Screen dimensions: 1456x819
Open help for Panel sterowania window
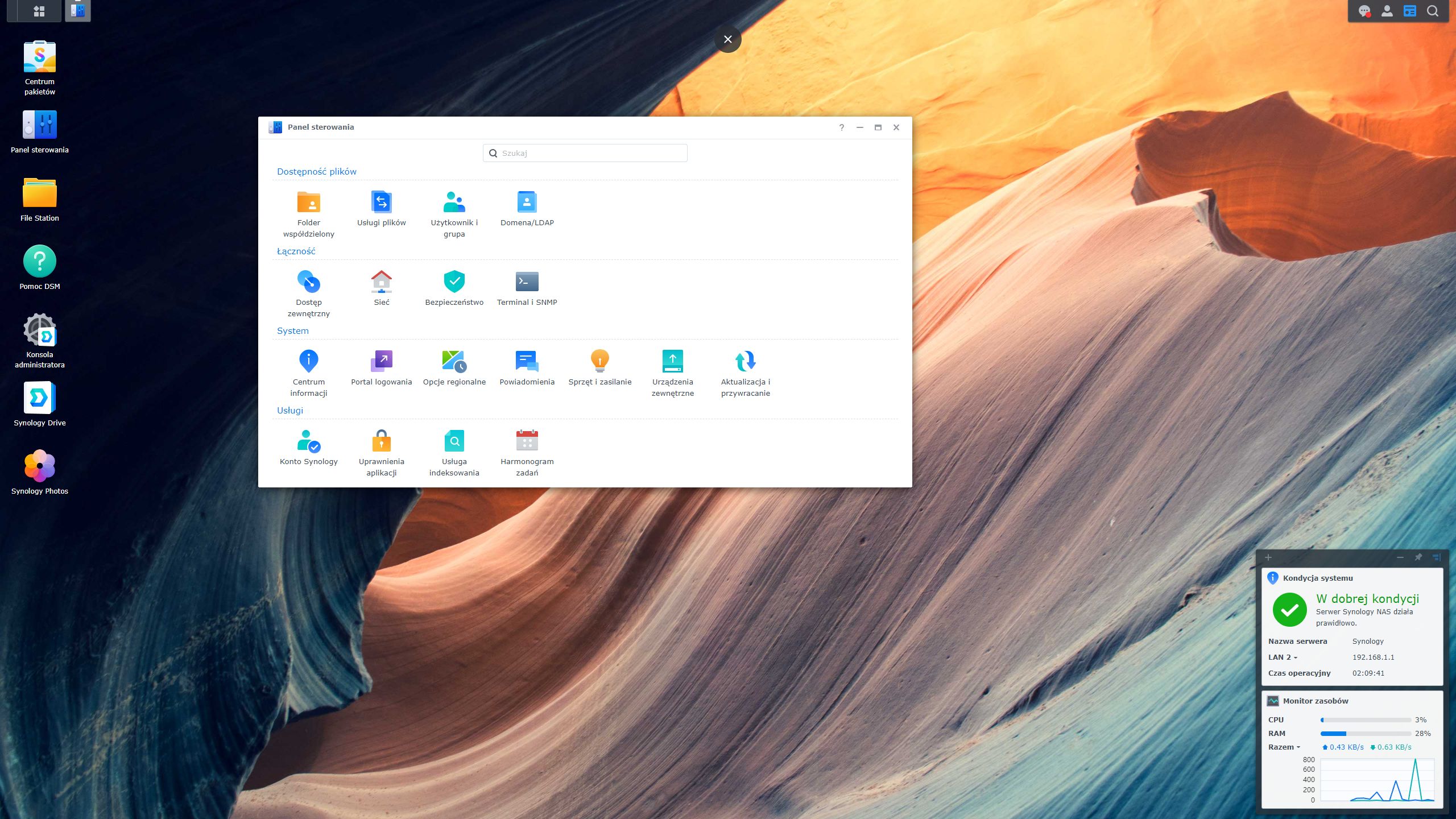tap(842, 127)
